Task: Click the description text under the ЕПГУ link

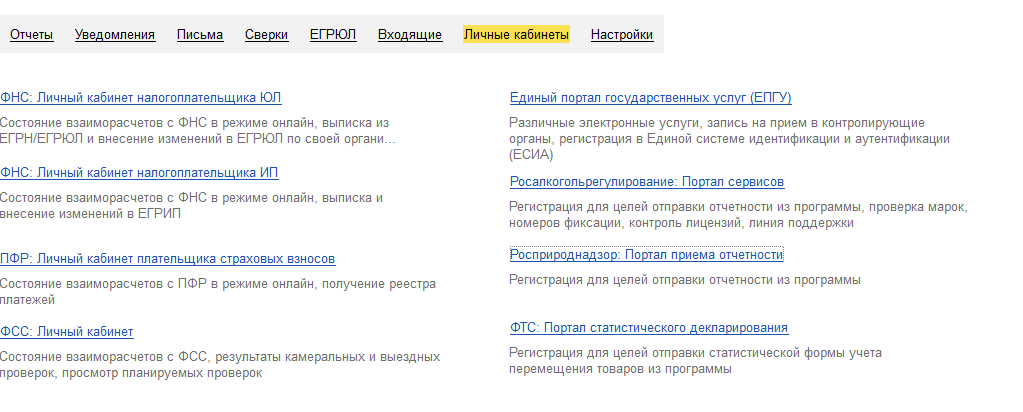Action: click(729, 139)
